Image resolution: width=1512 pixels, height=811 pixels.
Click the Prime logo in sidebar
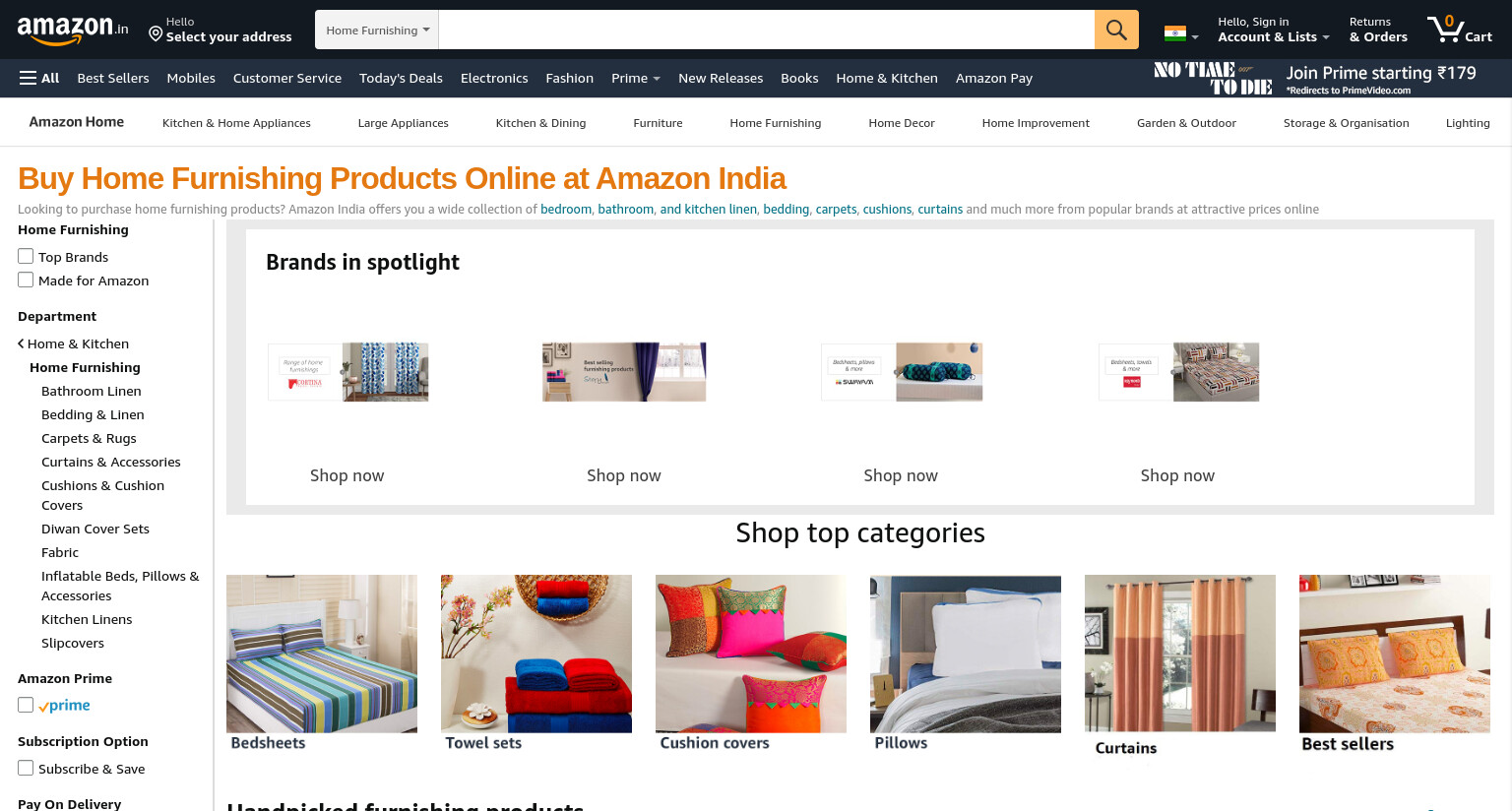pyautogui.click(x=65, y=705)
